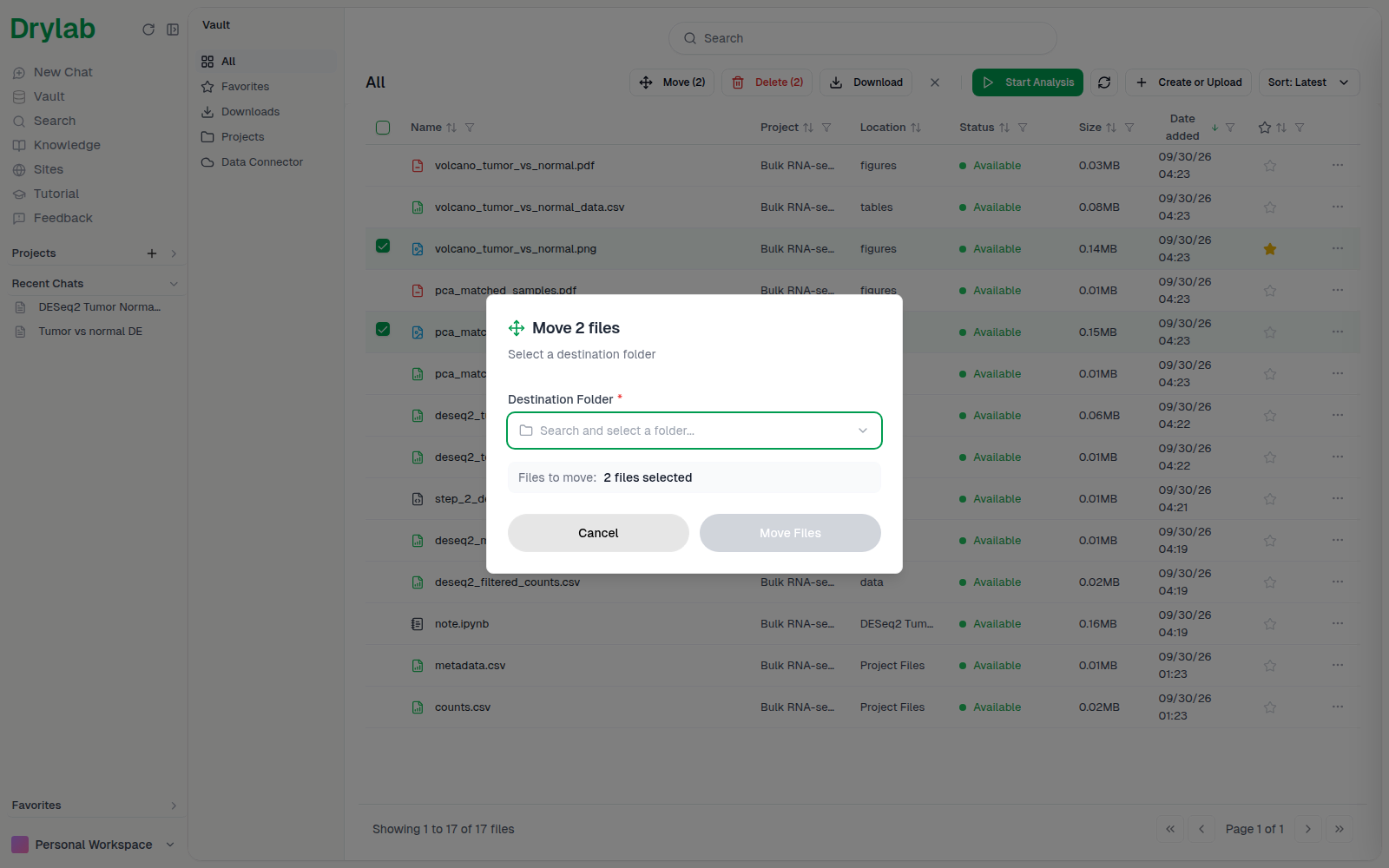The height and width of the screenshot is (868, 1389).
Task: Star the note.ipynb file
Action: tap(1270, 624)
